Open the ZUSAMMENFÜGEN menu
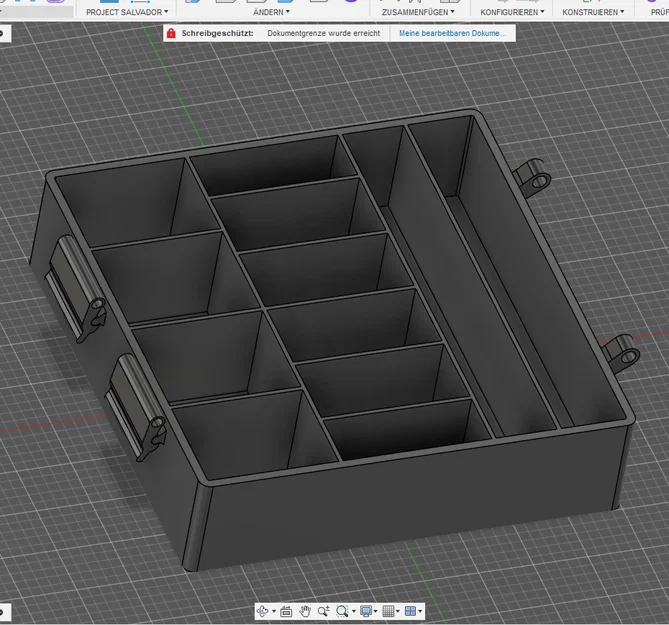 click(x=418, y=12)
